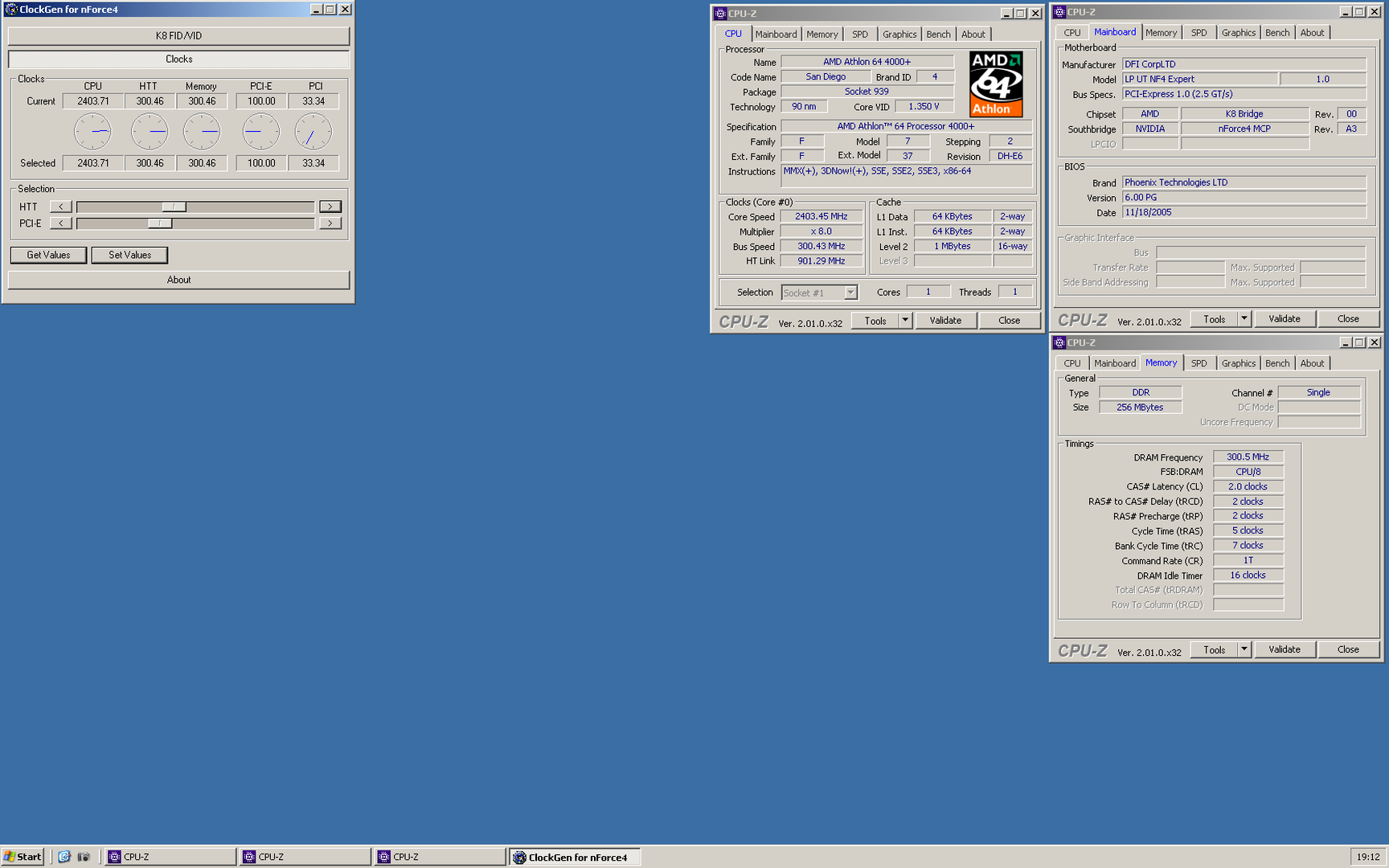
Task: Click the Selected CPU value 2403.71
Action: tap(93, 163)
